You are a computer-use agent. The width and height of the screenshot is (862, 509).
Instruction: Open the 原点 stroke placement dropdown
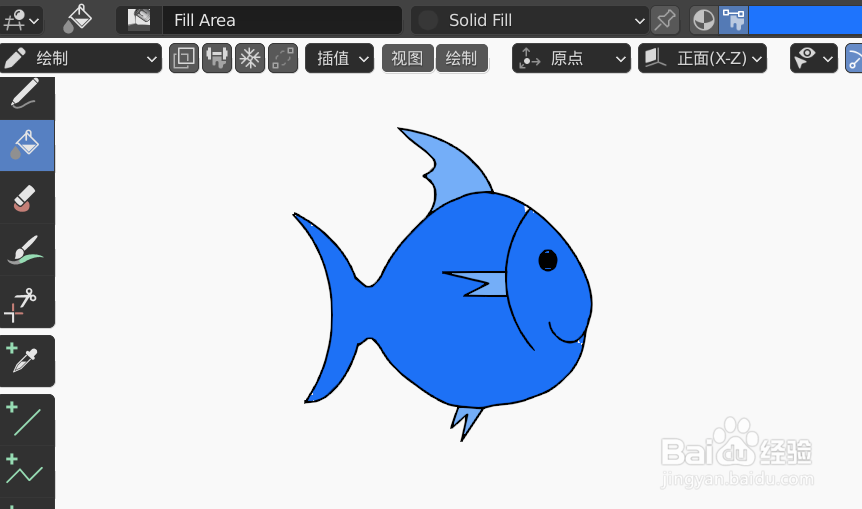[x=571, y=58]
